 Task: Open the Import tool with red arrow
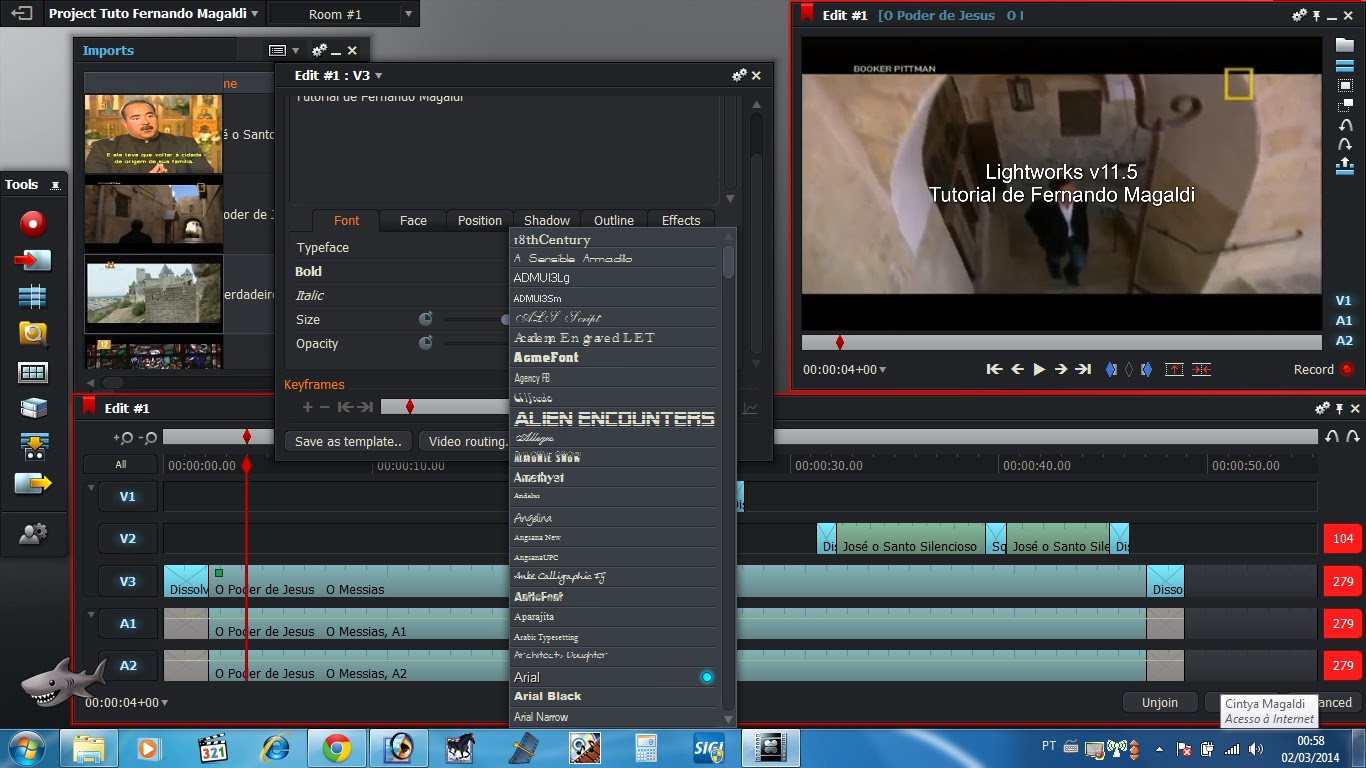coord(33,260)
